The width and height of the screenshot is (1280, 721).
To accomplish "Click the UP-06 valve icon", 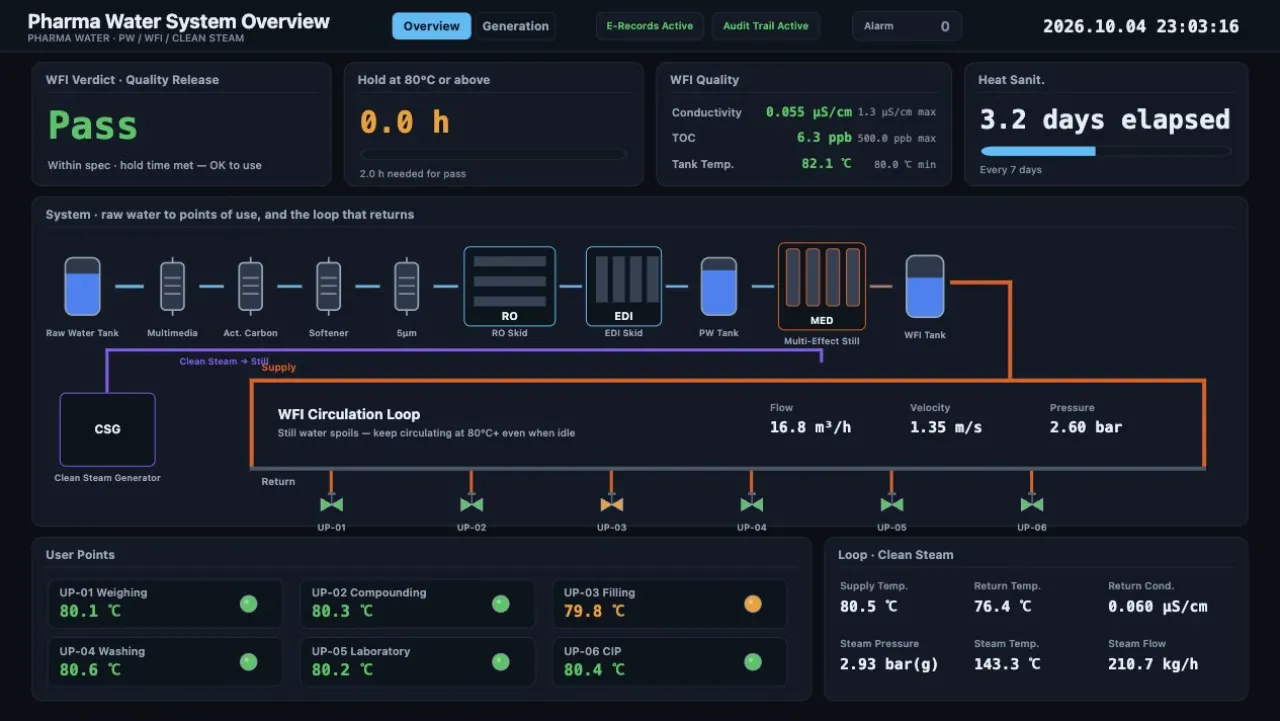I will pyautogui.click(x=1032, y=504).
